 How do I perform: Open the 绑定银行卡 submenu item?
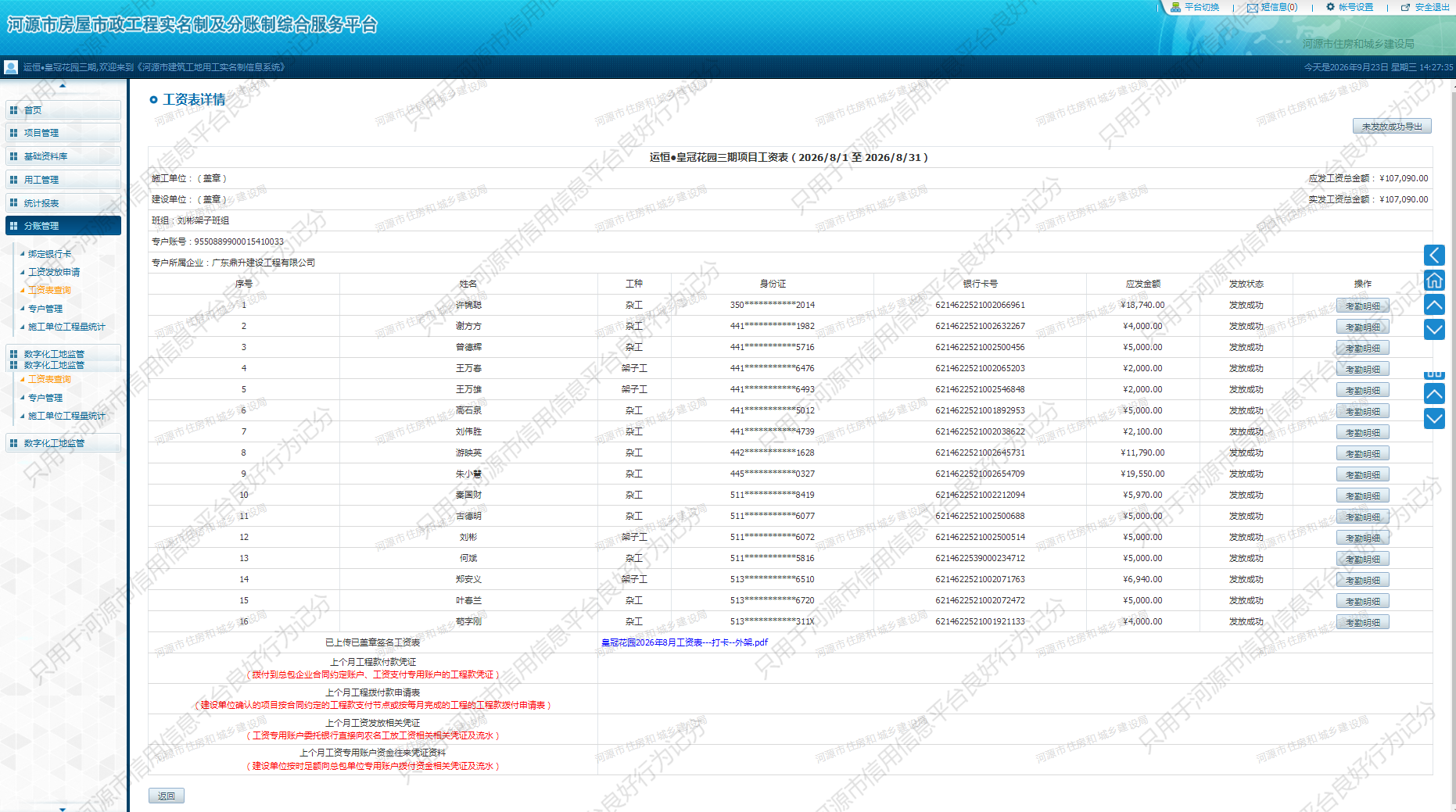point(49,254)
